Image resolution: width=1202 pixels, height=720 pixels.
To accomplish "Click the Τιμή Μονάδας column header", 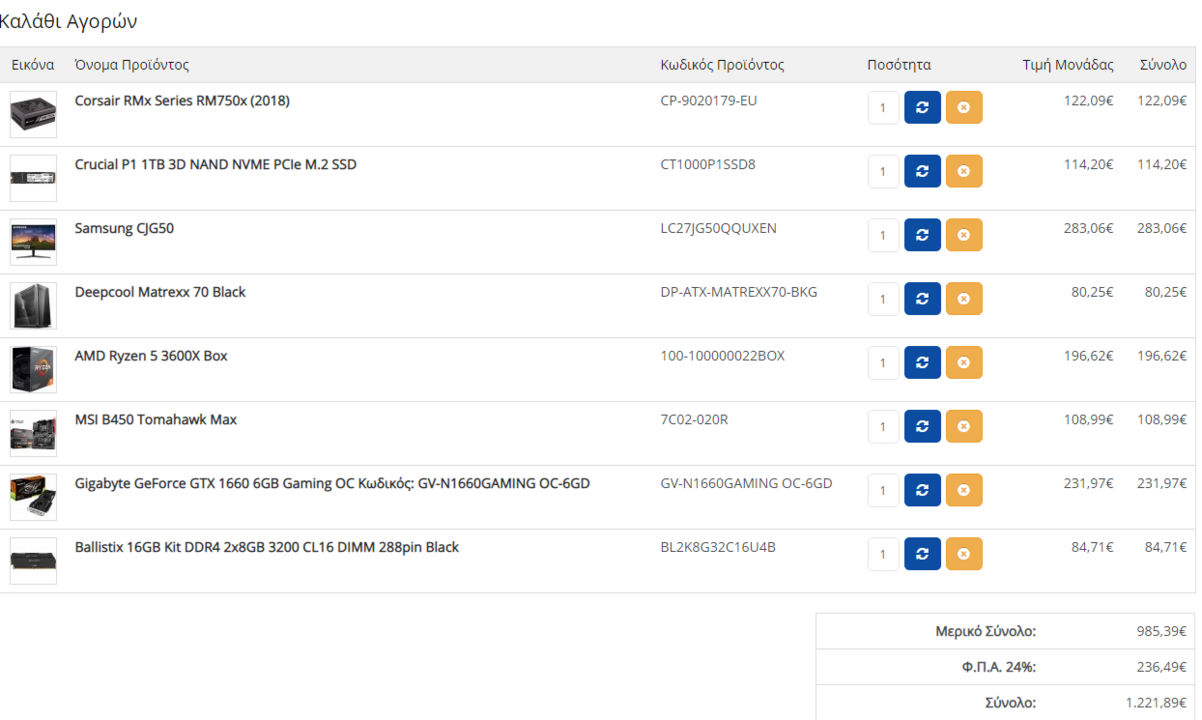I will 1068,65.
